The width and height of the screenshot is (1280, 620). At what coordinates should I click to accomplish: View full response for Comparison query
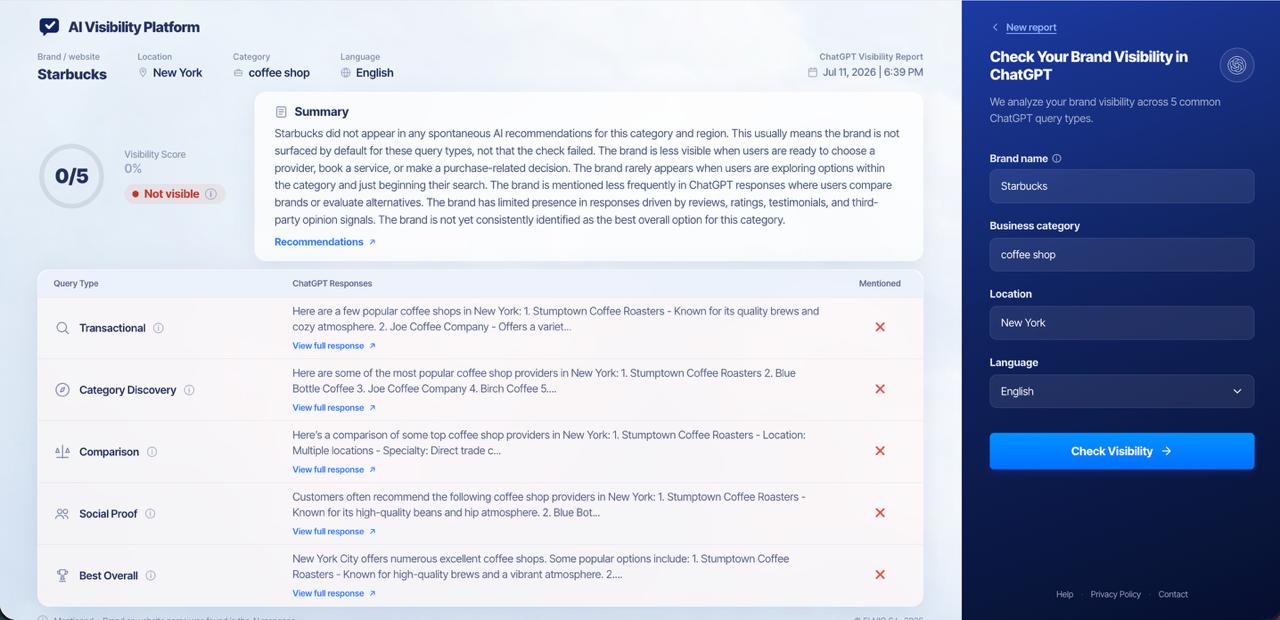click(x=334, y=470)
